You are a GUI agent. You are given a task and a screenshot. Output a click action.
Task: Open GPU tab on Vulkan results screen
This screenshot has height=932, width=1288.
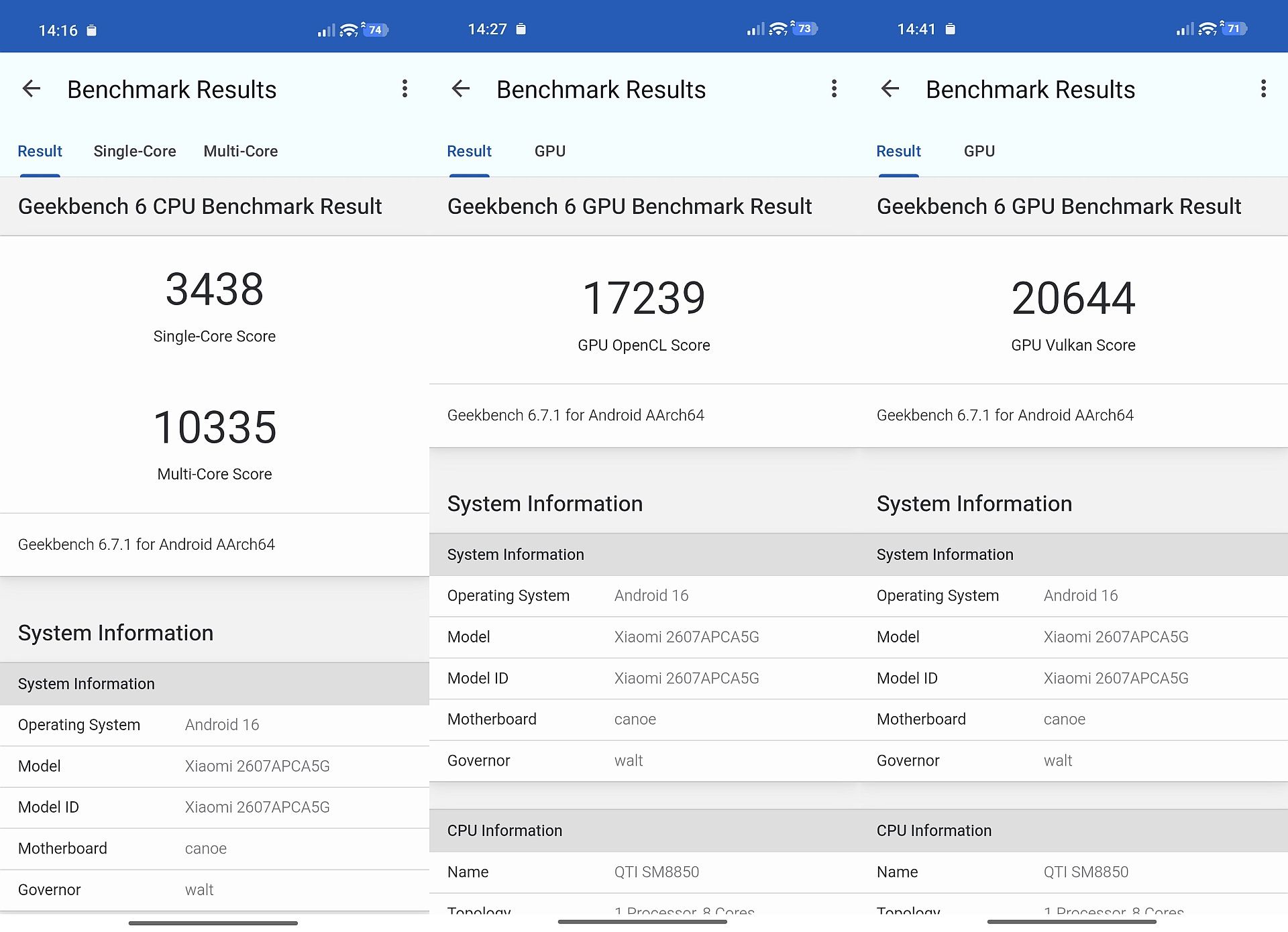point(979,152)
